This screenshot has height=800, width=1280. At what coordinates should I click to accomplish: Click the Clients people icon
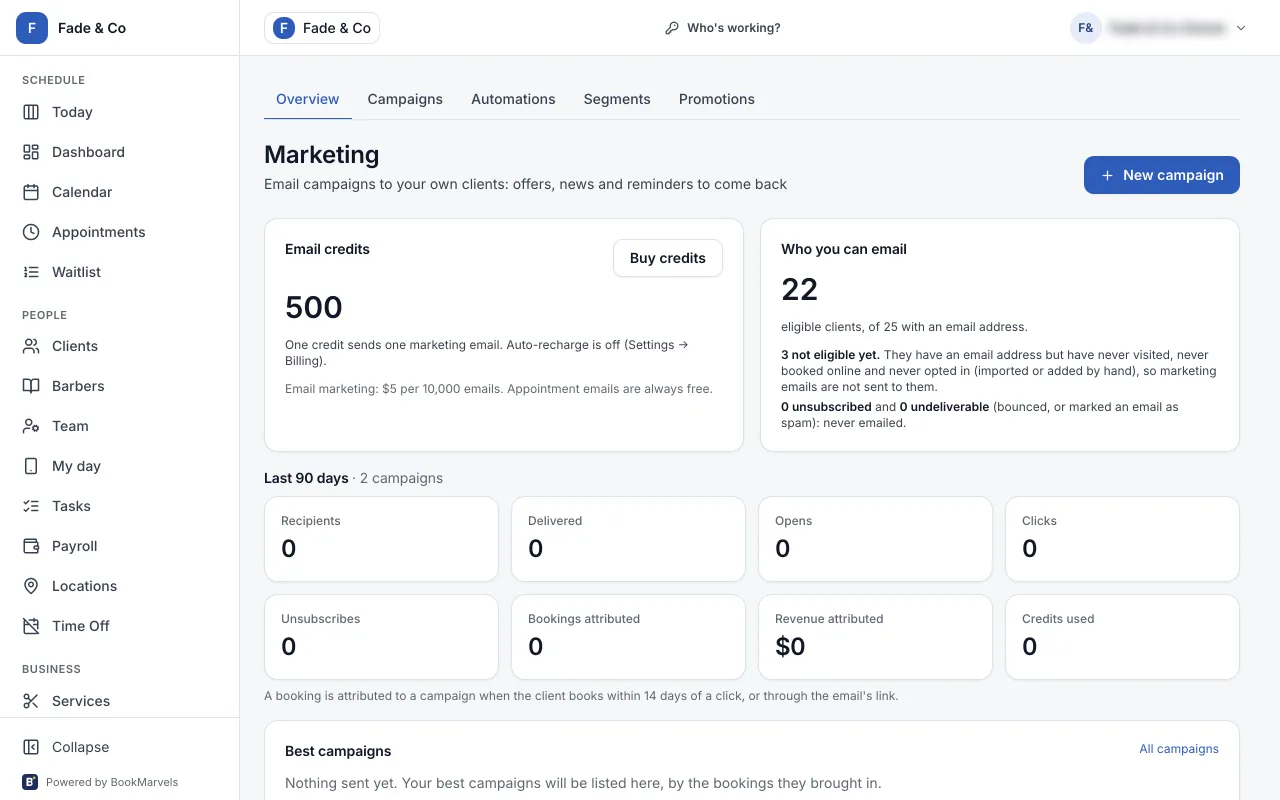31,346
